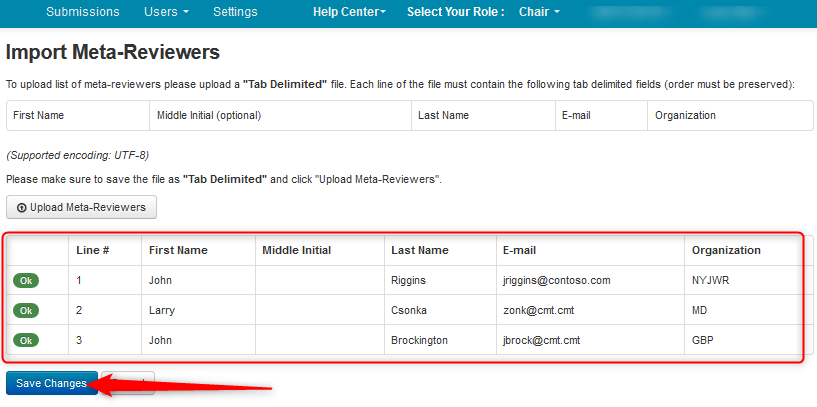Click the upload arrow icon on Upload Meta-Reviewers
Image resolution: width=817 pixels, height=407 pixels.
coord(22,207)
